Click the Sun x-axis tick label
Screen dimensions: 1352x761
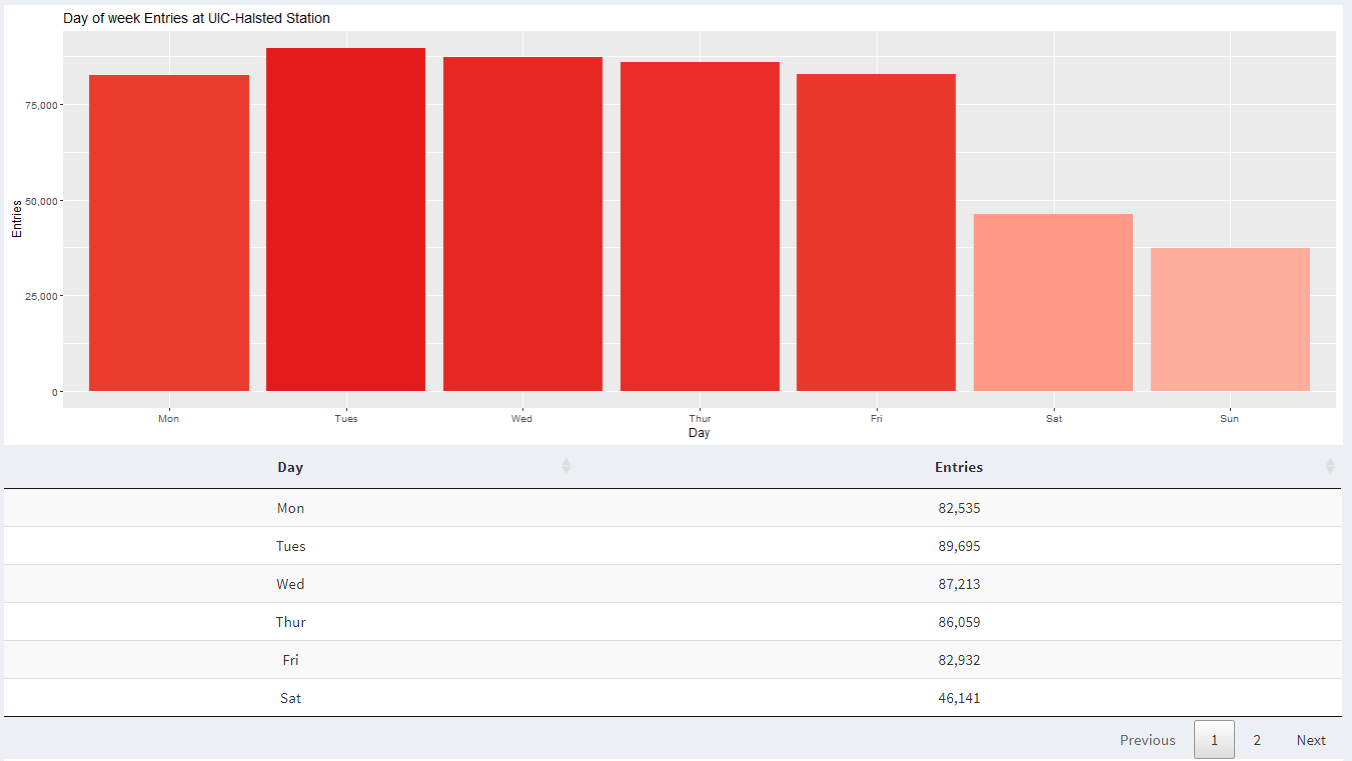(1230, 419)
